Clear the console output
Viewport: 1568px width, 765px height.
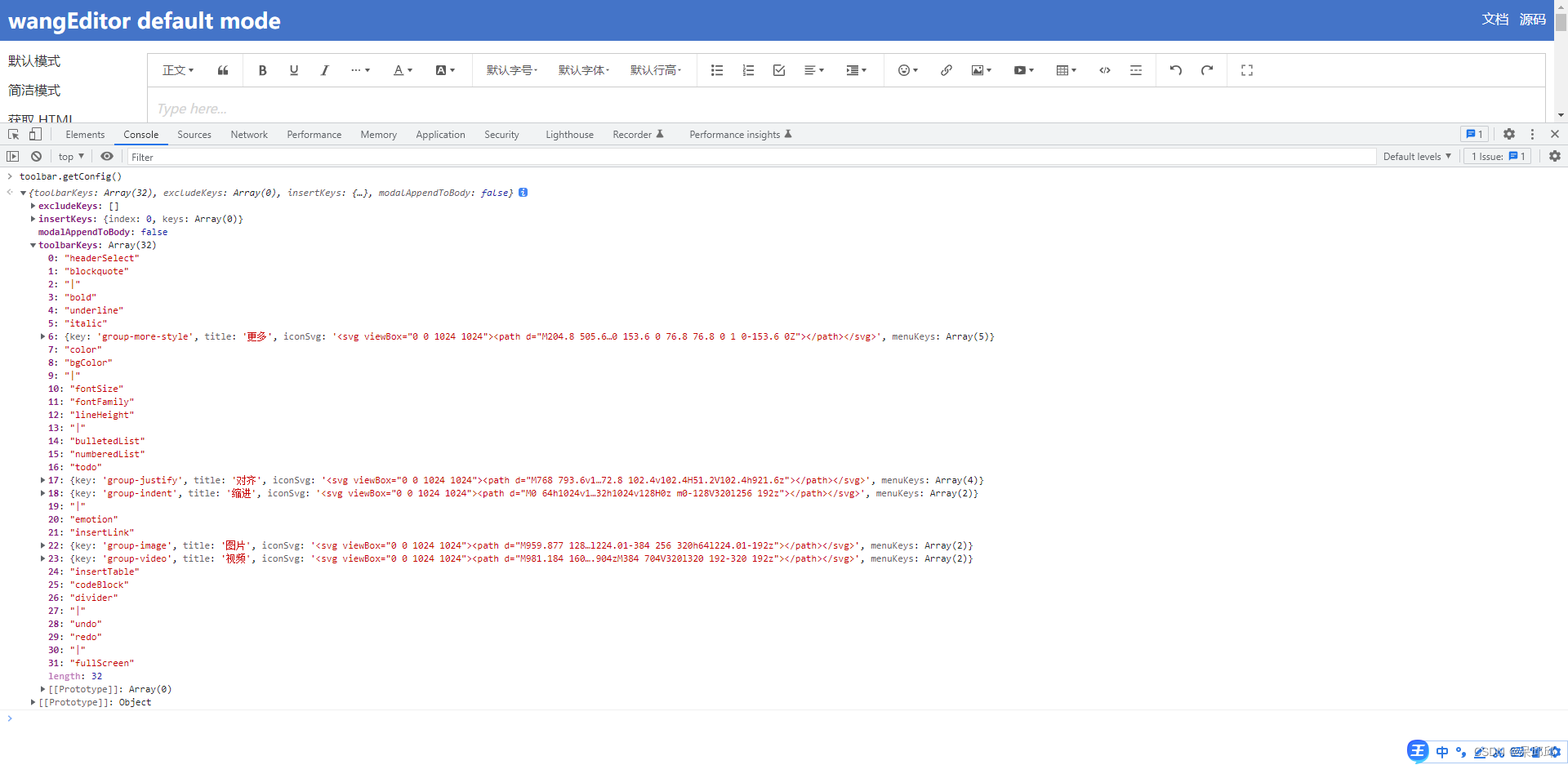pyautogui.click(x=36, y=157)
